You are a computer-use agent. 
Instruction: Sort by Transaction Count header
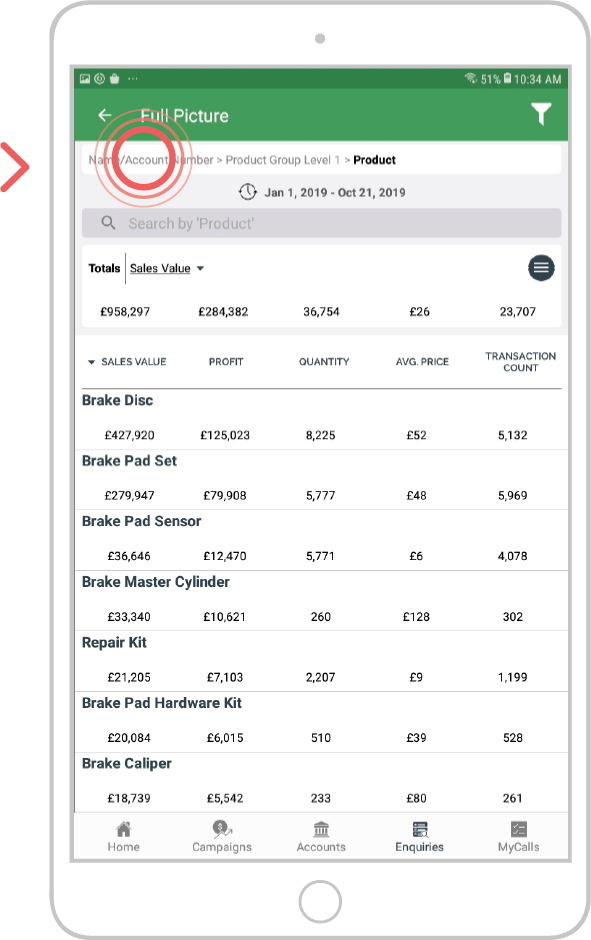coord(520,361)
